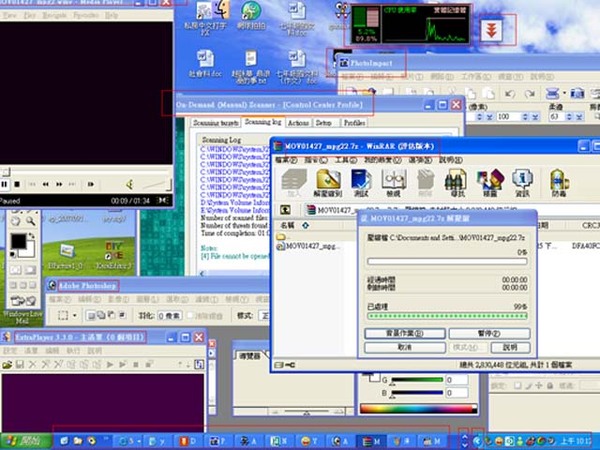Click the Windows Start (開始) button
The image size is (600, 450).
(x=26, y=441)
